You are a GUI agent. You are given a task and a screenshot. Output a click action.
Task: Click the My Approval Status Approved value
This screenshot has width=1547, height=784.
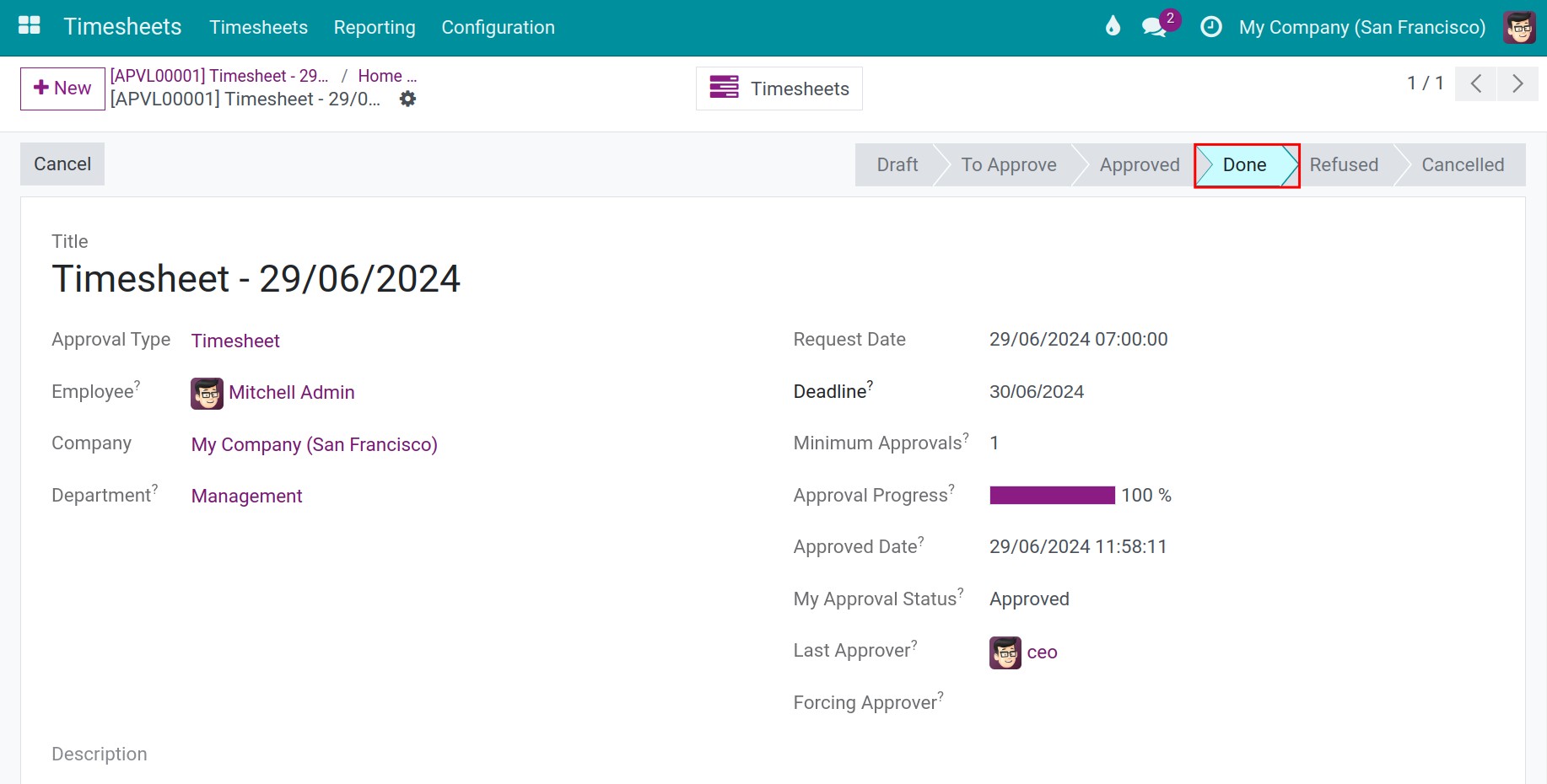point(1029,599)
